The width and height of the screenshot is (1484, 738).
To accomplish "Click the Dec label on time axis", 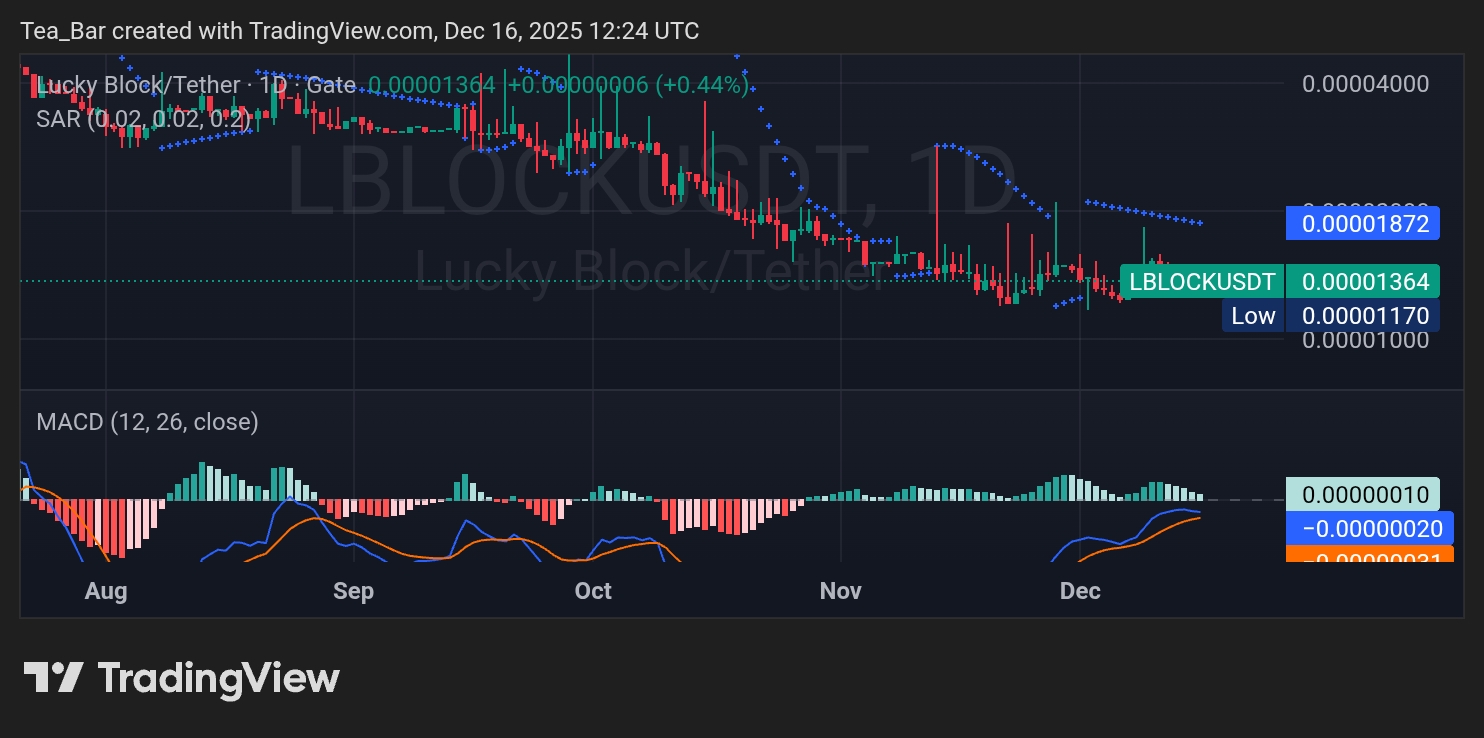I will pos(1080,591).
